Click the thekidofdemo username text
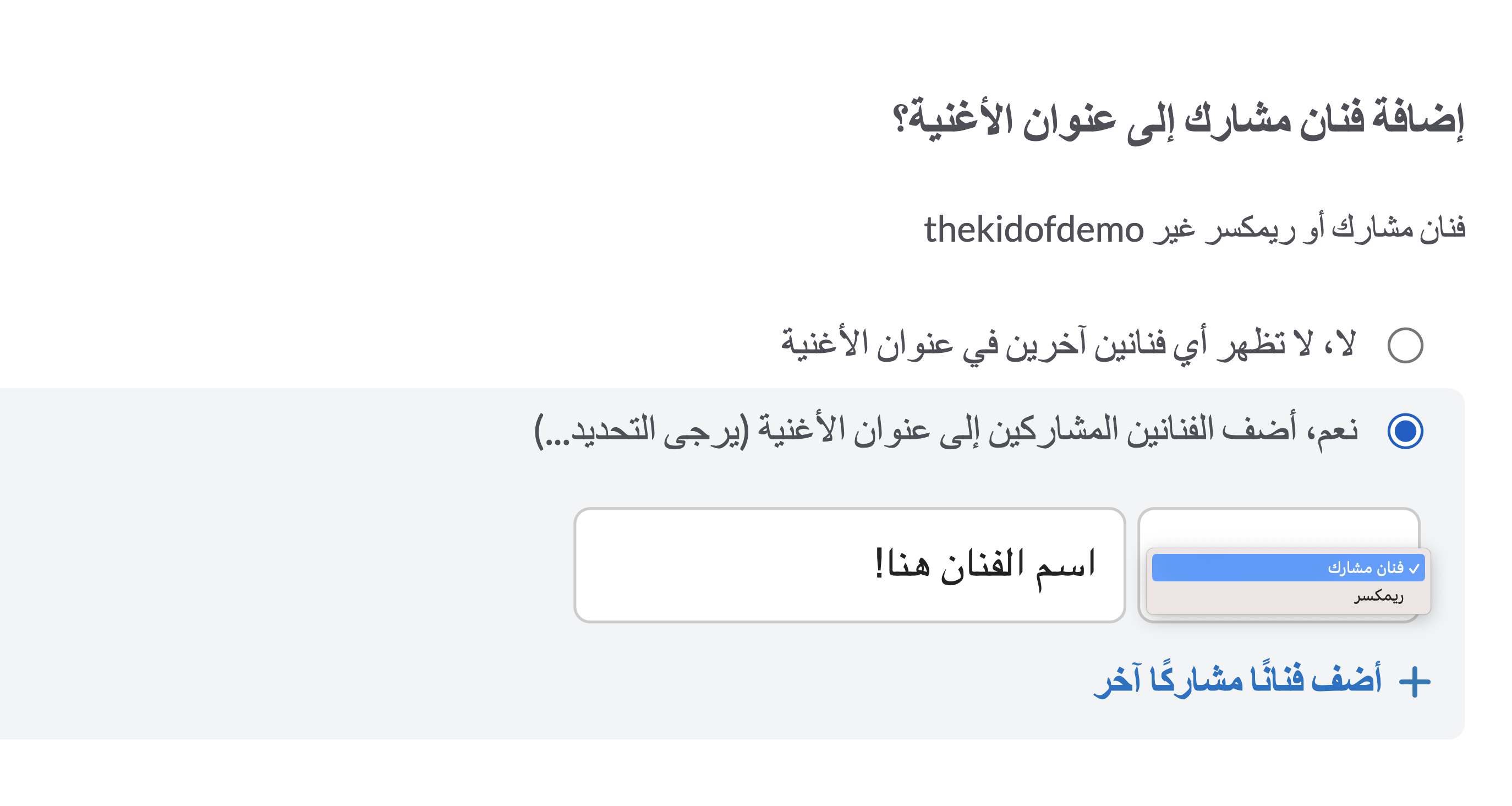This screenshot has width=1512, height=806. (x=1034, y=229)
